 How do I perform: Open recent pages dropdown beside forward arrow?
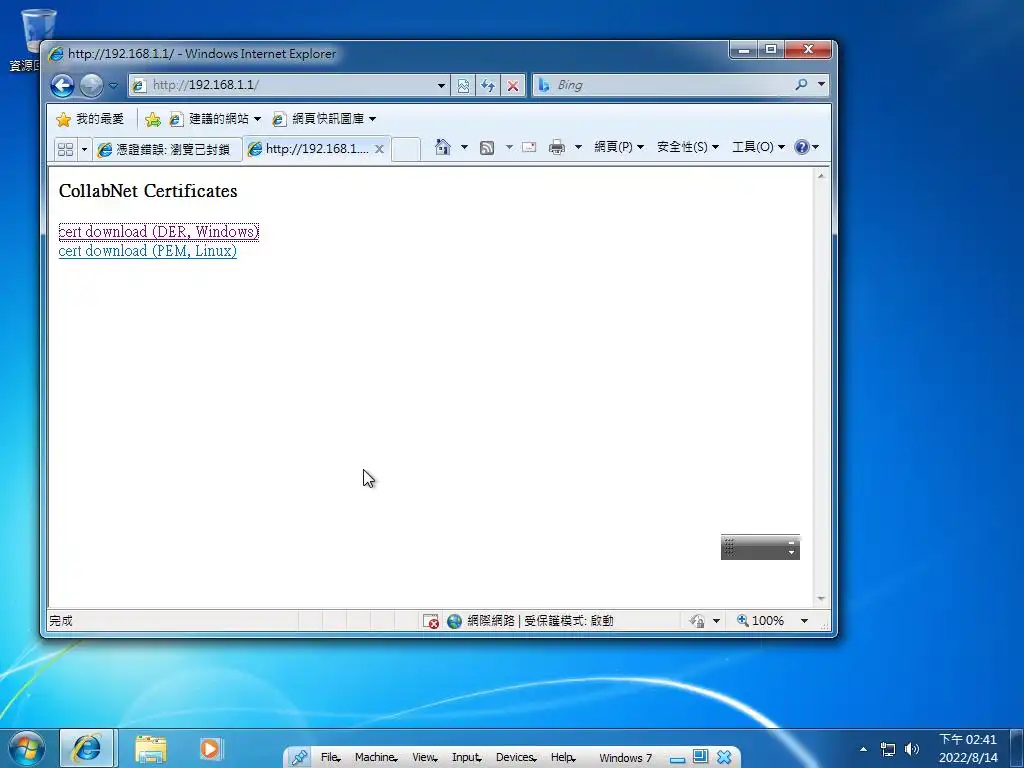pos(113,86)
